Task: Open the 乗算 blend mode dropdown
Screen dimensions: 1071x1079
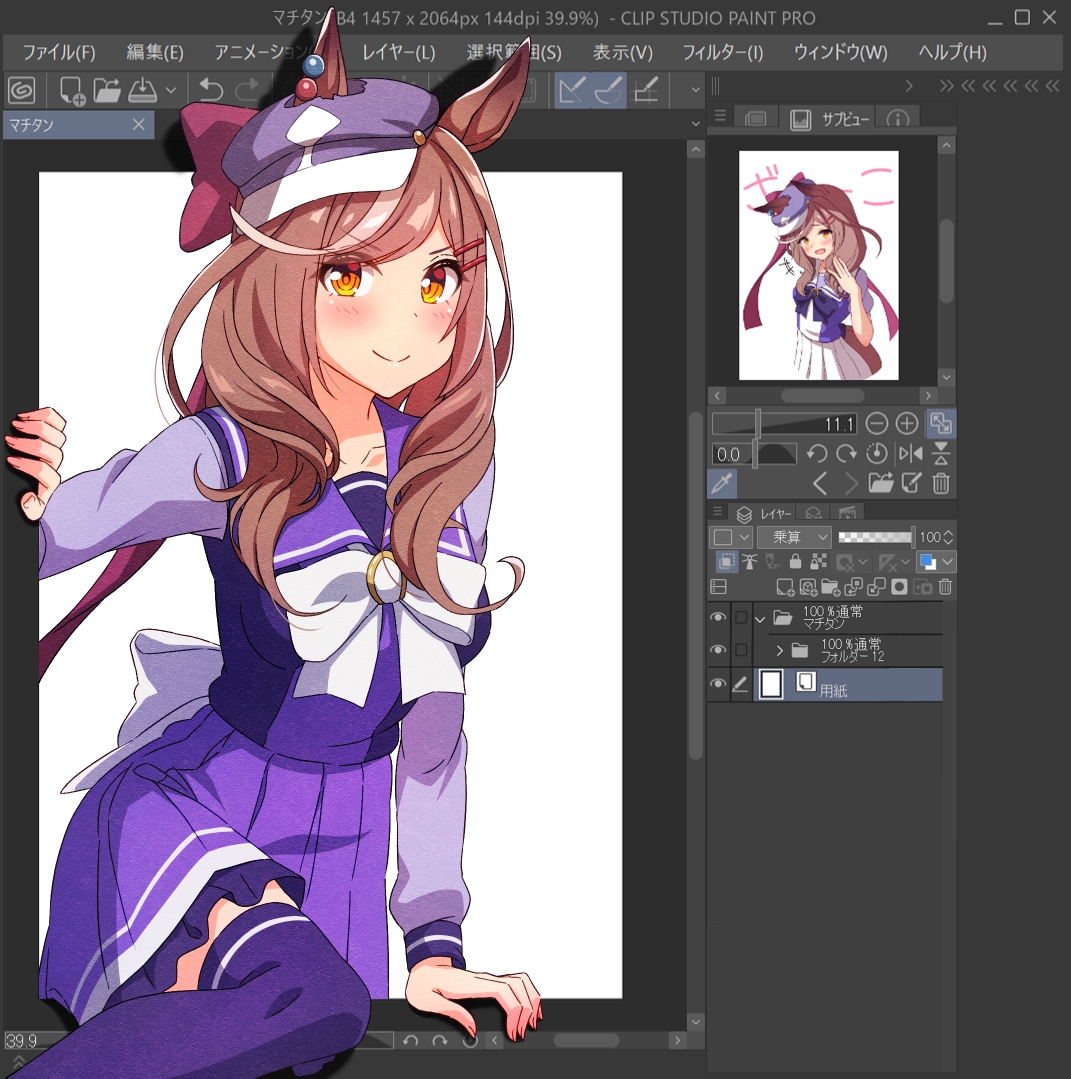Action: 793,537
